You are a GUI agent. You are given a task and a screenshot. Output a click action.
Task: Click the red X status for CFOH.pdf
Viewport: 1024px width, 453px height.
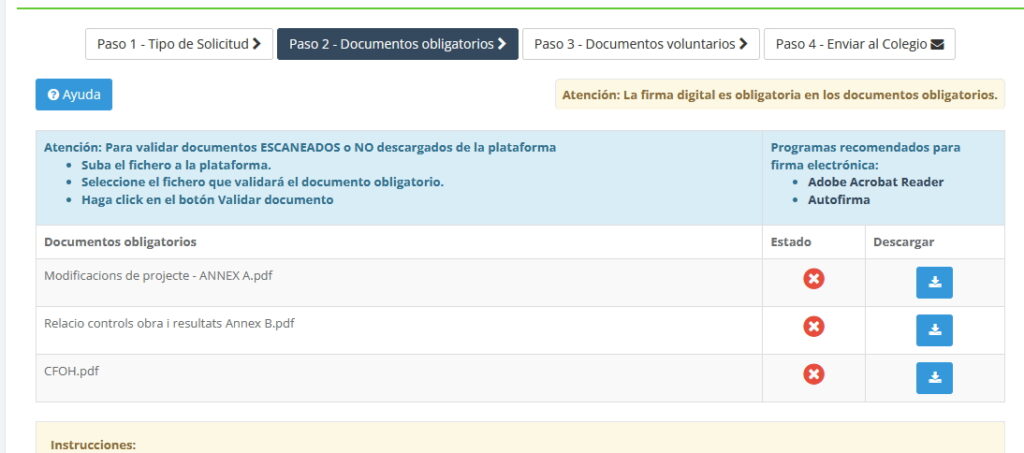[x=814, y=374]
